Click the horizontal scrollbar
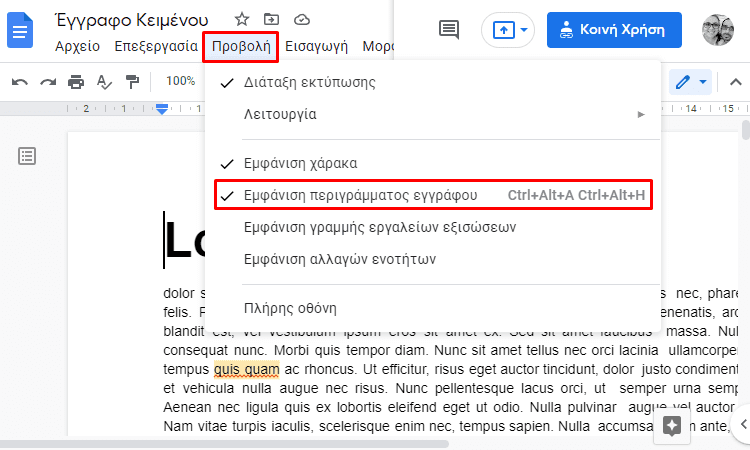The image size is (750, 450). click(224, 444)
